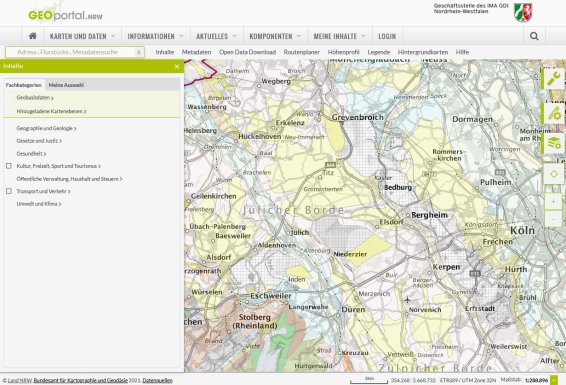Locate my position with the circle button
Viewport: 566px width, 385px height.
click(553, 174)
